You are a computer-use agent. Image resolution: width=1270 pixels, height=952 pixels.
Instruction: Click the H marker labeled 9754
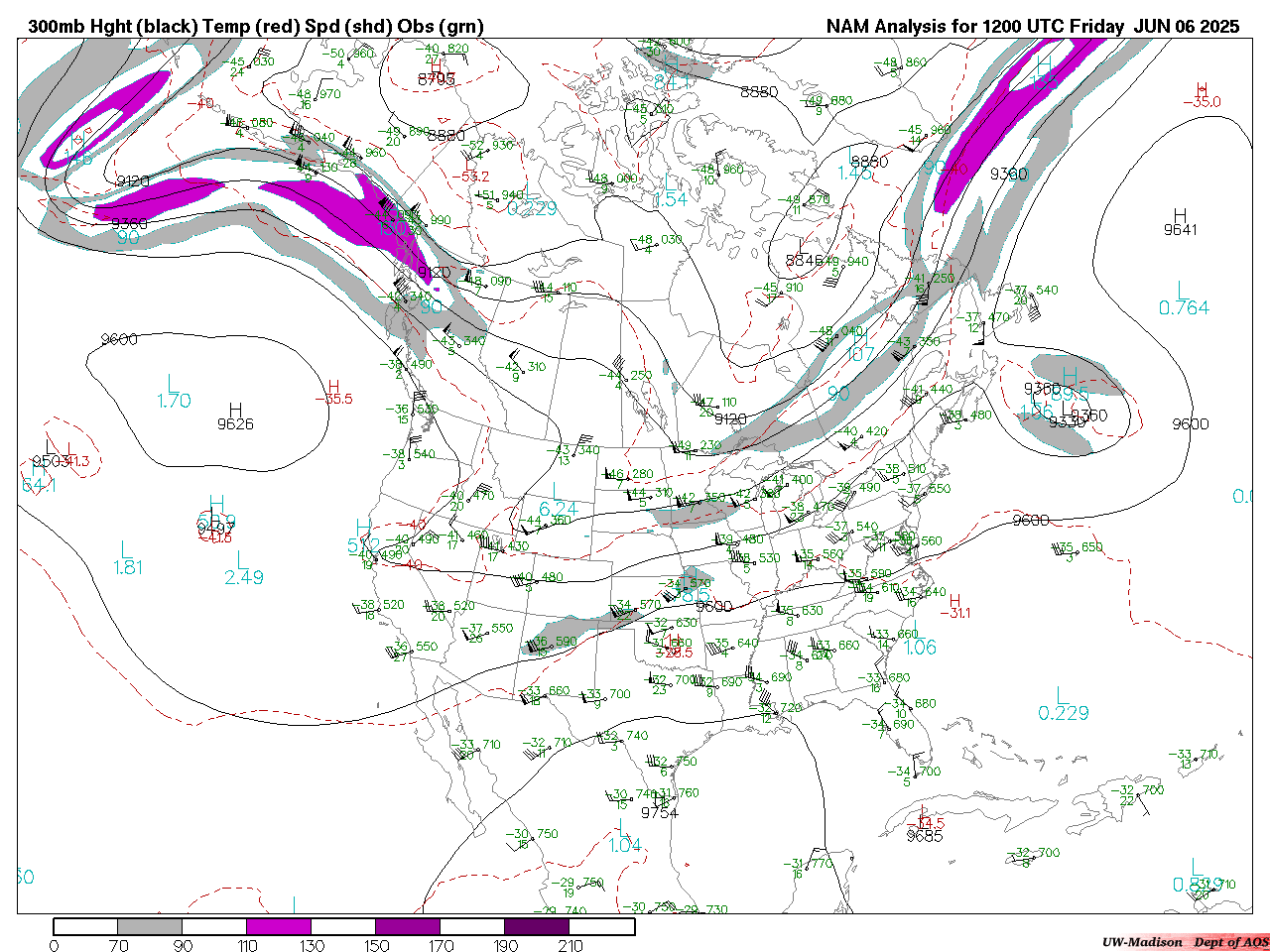coord(659,800)
